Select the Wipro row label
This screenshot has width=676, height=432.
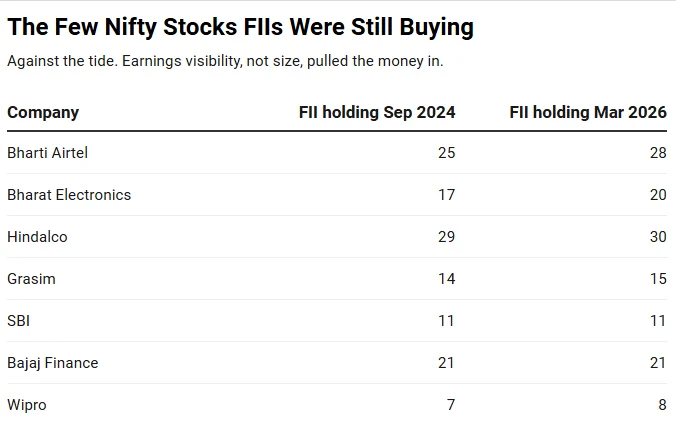[27, 405]
